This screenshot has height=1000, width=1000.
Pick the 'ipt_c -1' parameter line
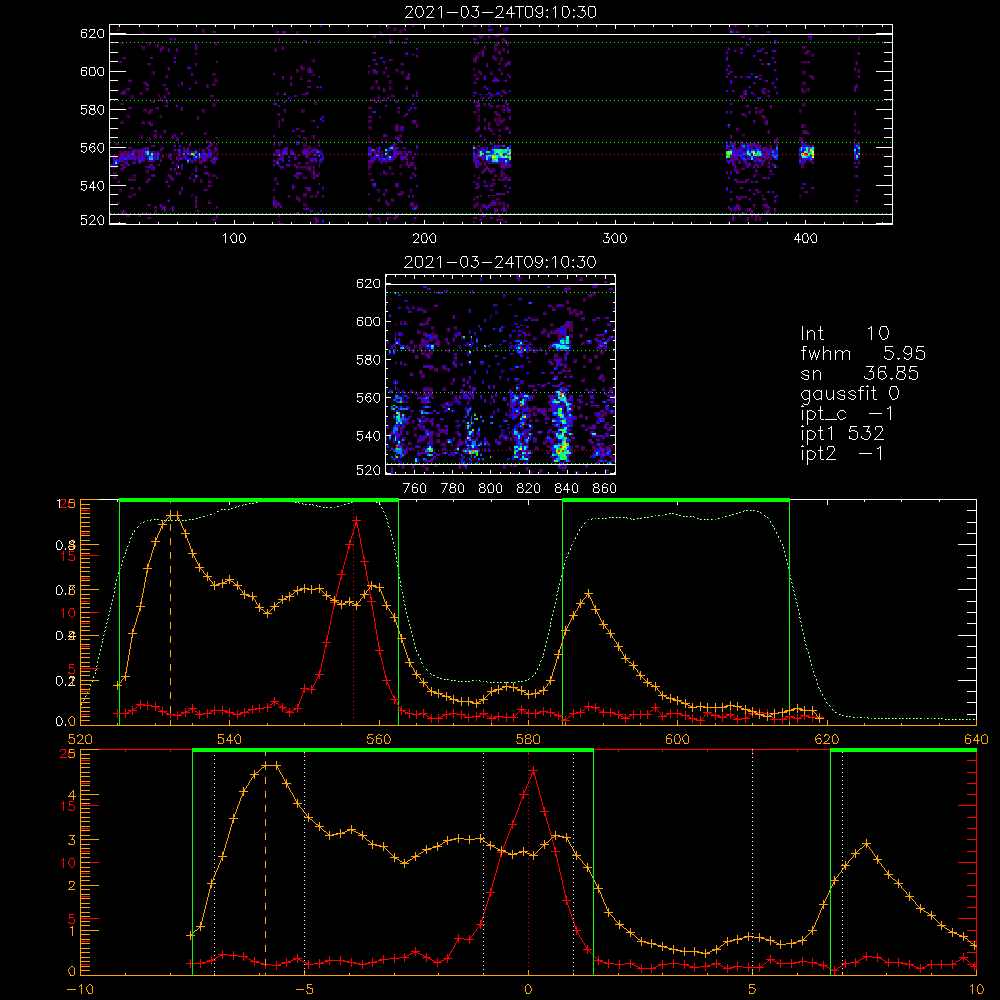coord(847,414)
